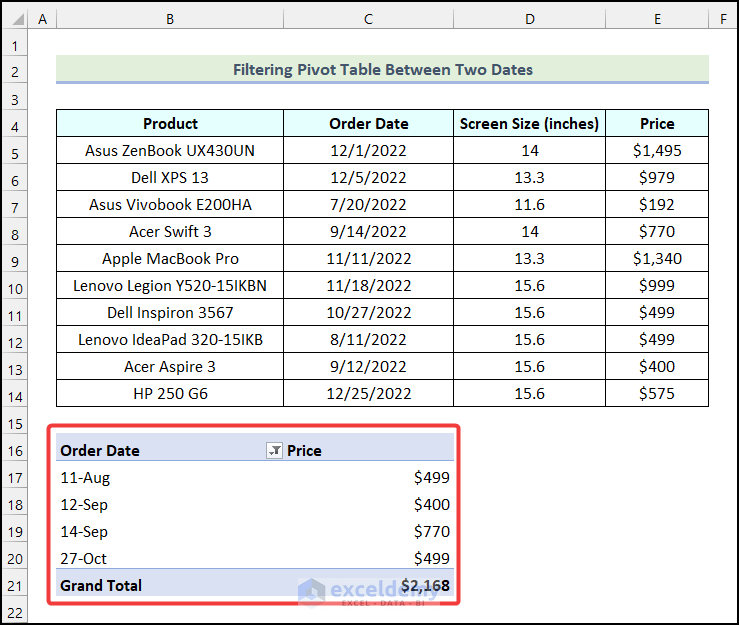Image resolution: width=739 pixels, height=625 pixels.
Task: Click the row 21 header
Action: pyautogui.click(x=14, y=586)
